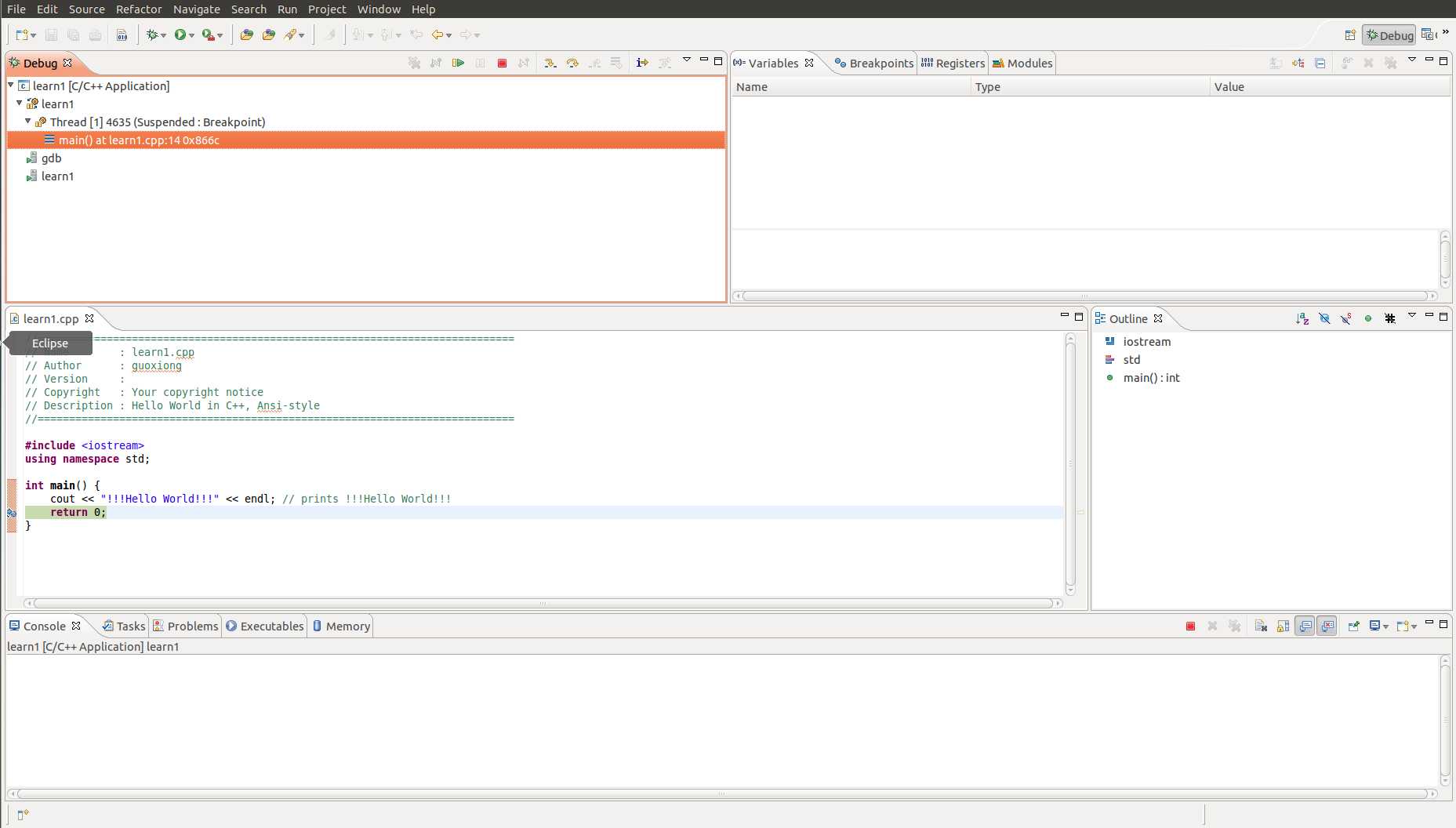
Task: Open the Outline view menu triangle
Action: tap(1412, 315)
